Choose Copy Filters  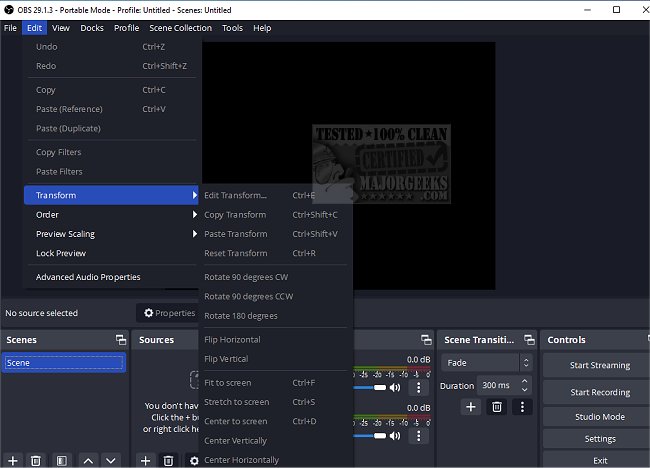point(111,152)
